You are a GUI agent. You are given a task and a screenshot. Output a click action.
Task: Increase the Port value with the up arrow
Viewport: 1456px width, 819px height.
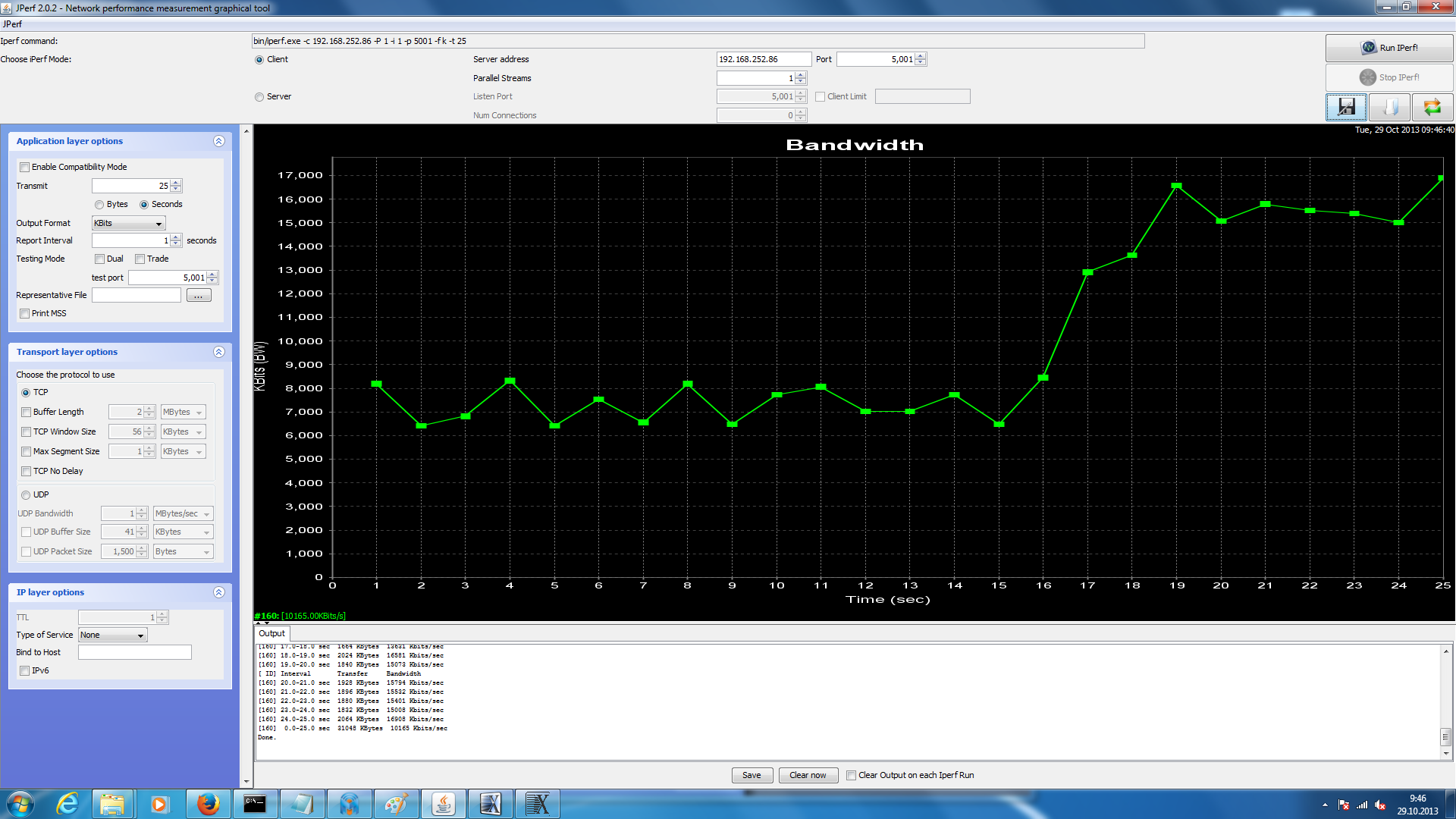pos(921,56)
